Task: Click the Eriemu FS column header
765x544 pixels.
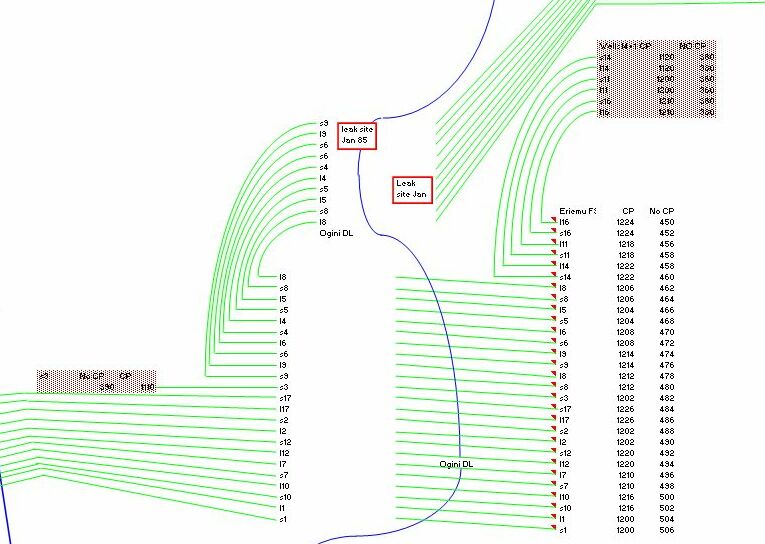Action: (x=578, y=211)
